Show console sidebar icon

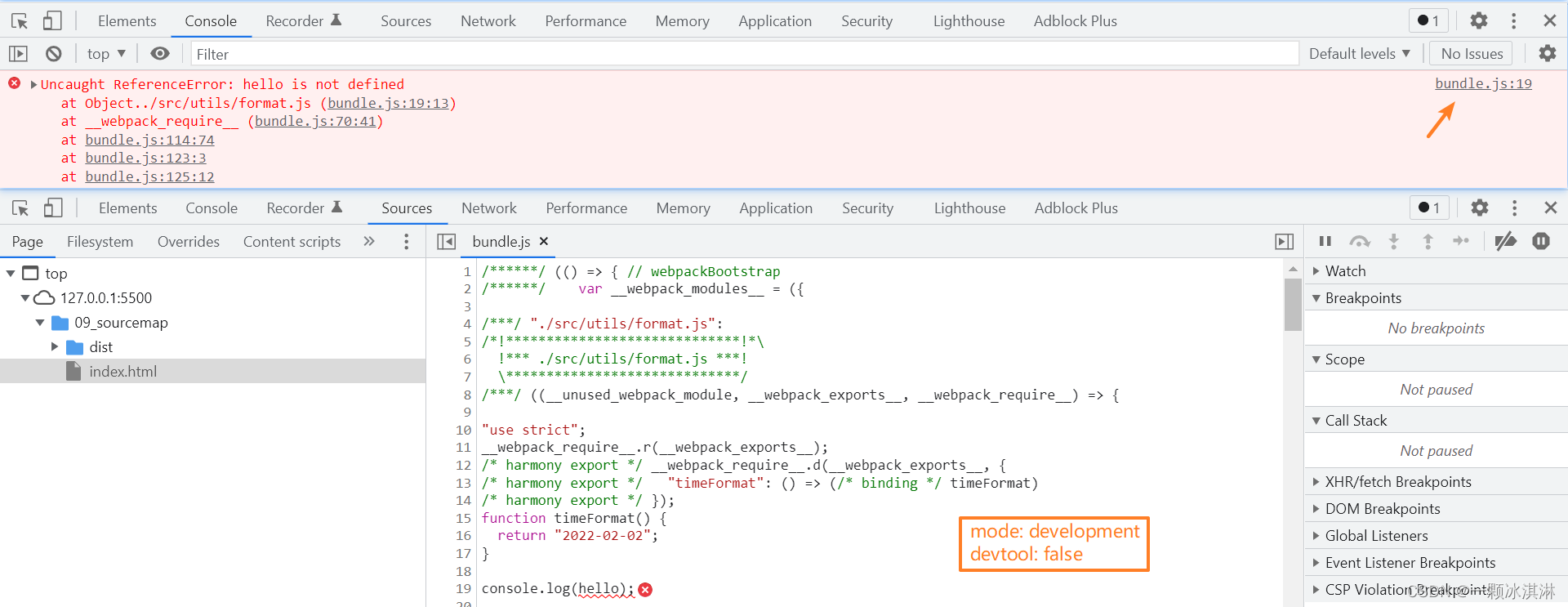(18, 54)
